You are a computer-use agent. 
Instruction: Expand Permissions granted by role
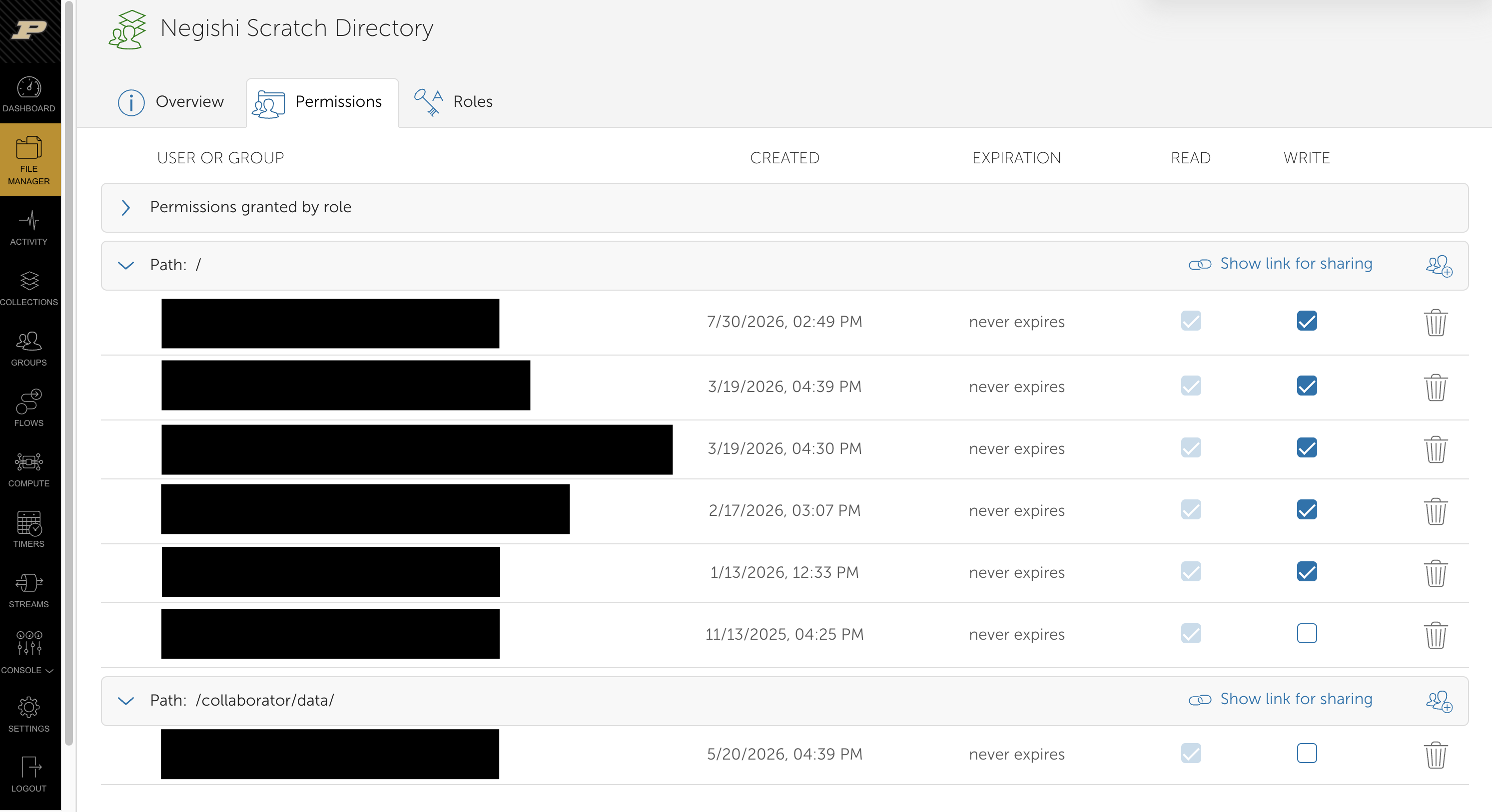[x=126, y=208]
